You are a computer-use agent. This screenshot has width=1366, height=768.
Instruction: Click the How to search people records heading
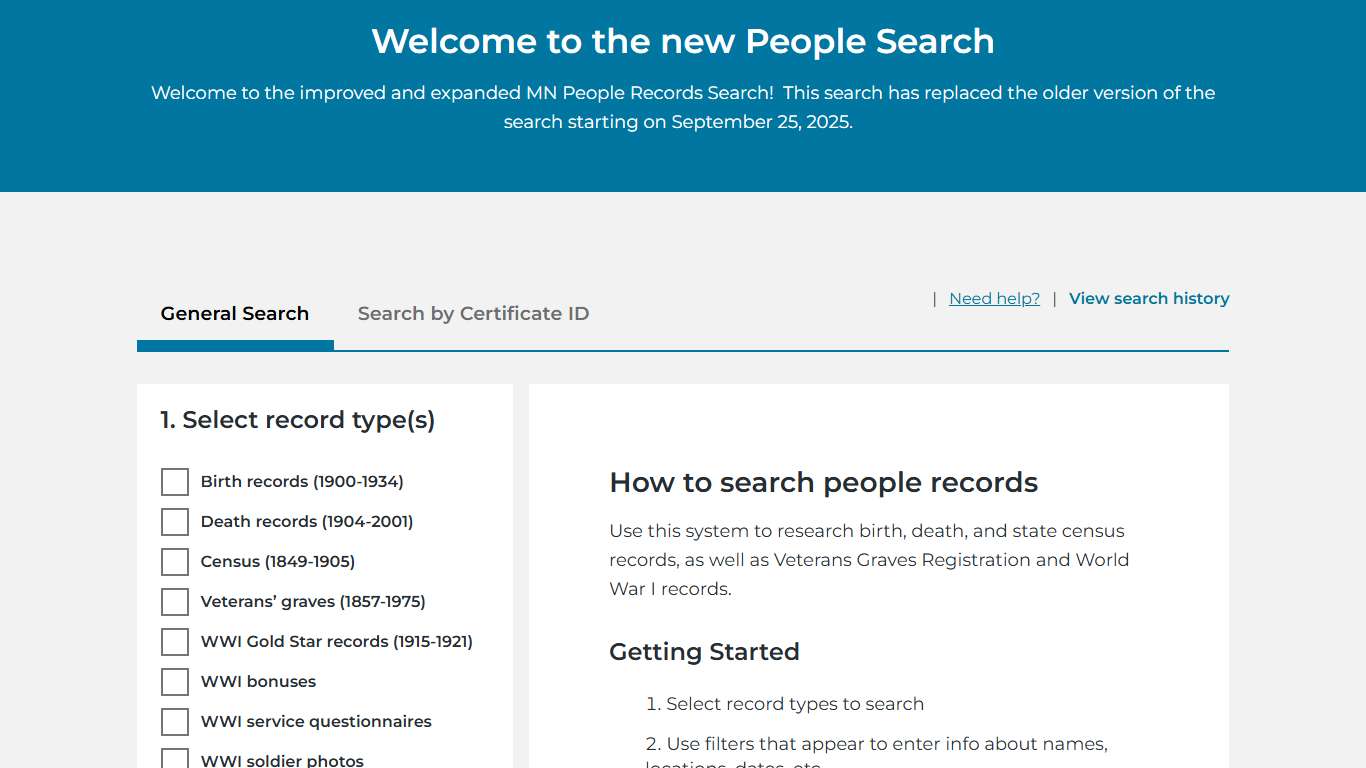click(823, 482)
